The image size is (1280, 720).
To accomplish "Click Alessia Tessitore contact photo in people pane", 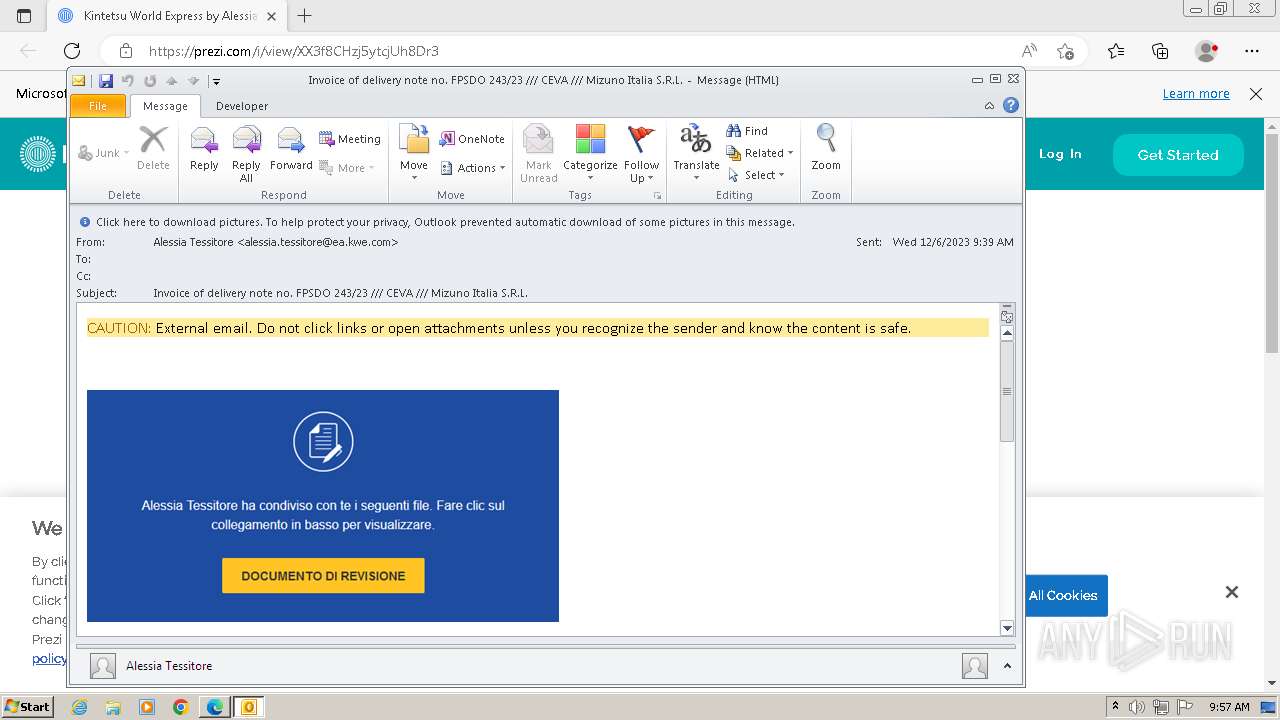I will coord(102,666).
